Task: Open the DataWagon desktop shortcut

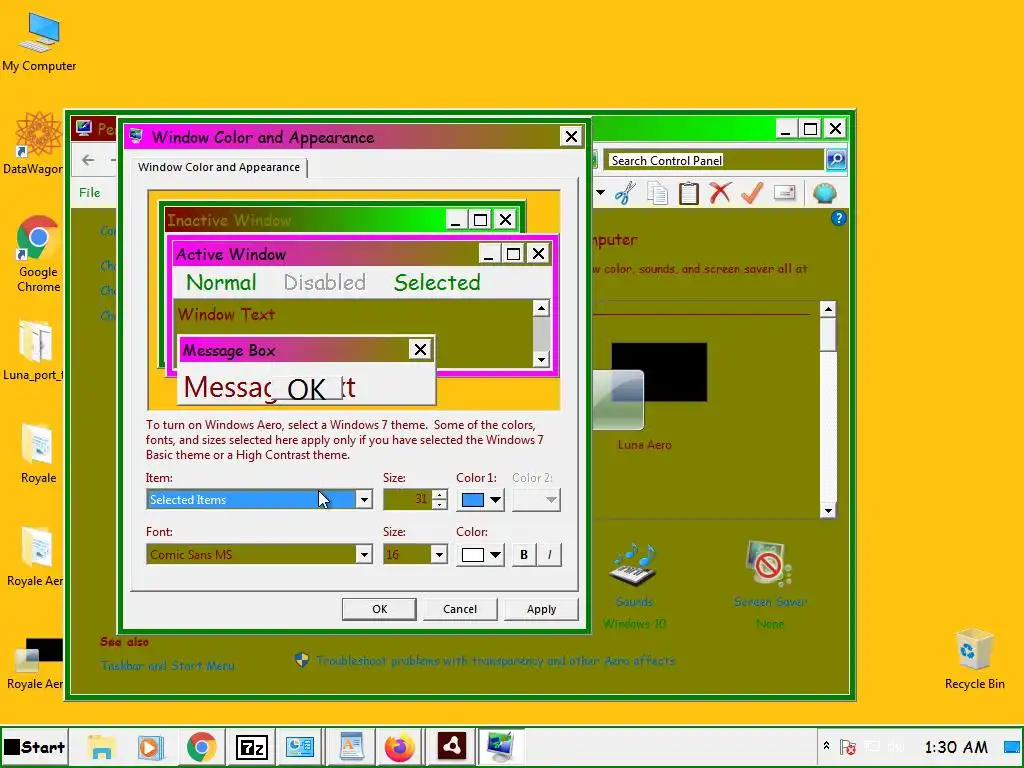Action: 34,144
